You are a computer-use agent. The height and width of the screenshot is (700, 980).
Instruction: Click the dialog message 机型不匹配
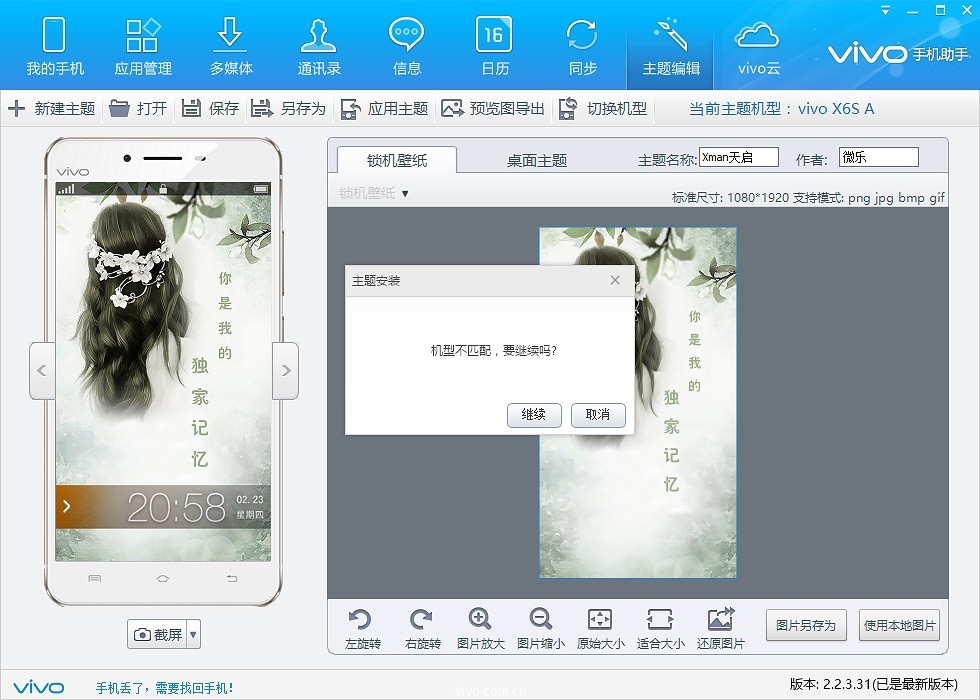(x=494, y=350)
